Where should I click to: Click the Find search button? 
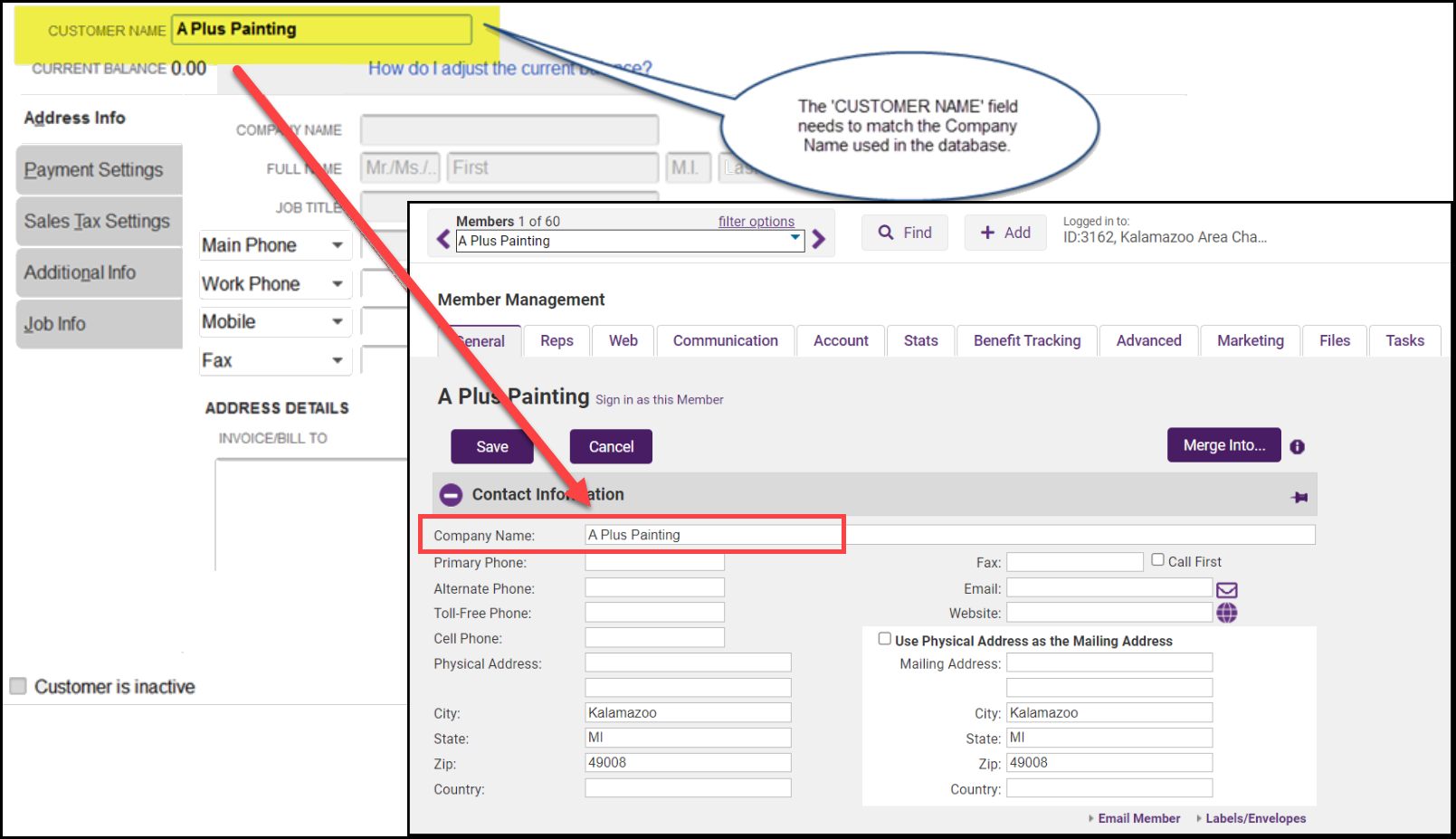coord(904,233)
